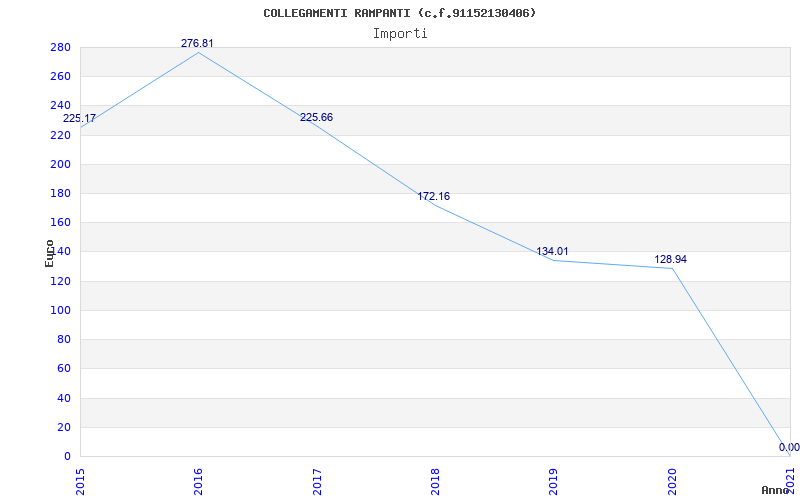Click the chart title COLLEGAMENTI RAMPANTI
Image resolution: width=800 pixels, height=500 pixels.
pos(399,13)
